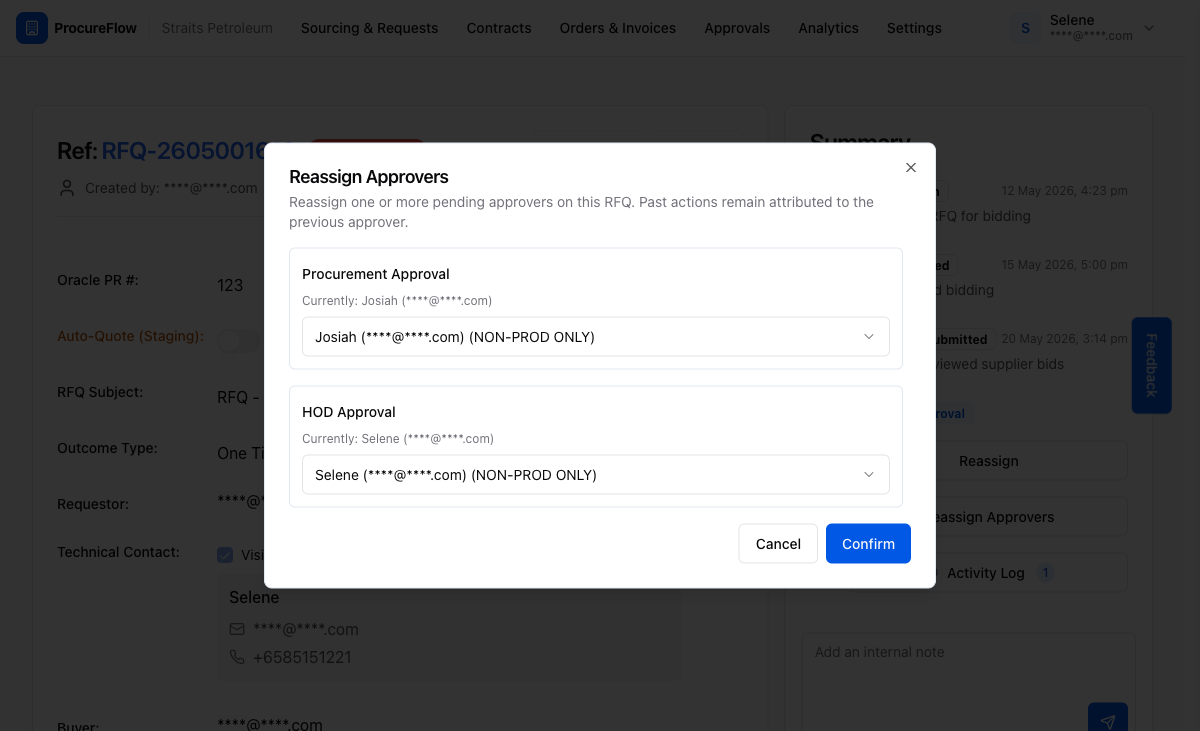Click the internal note text field
1200x731 pixels.
pyautogui.click(x=968, y=665)
